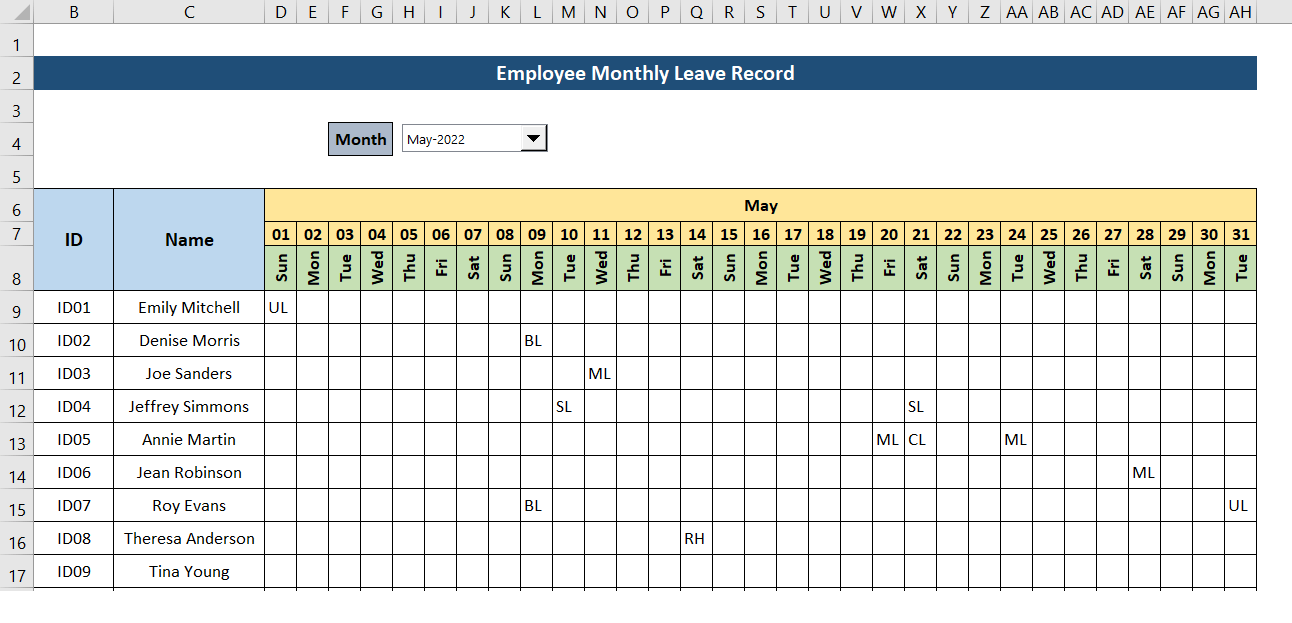Click the name Denise Morris
The width and height of the screenshot is (1292, 623).
click(189, 340)
